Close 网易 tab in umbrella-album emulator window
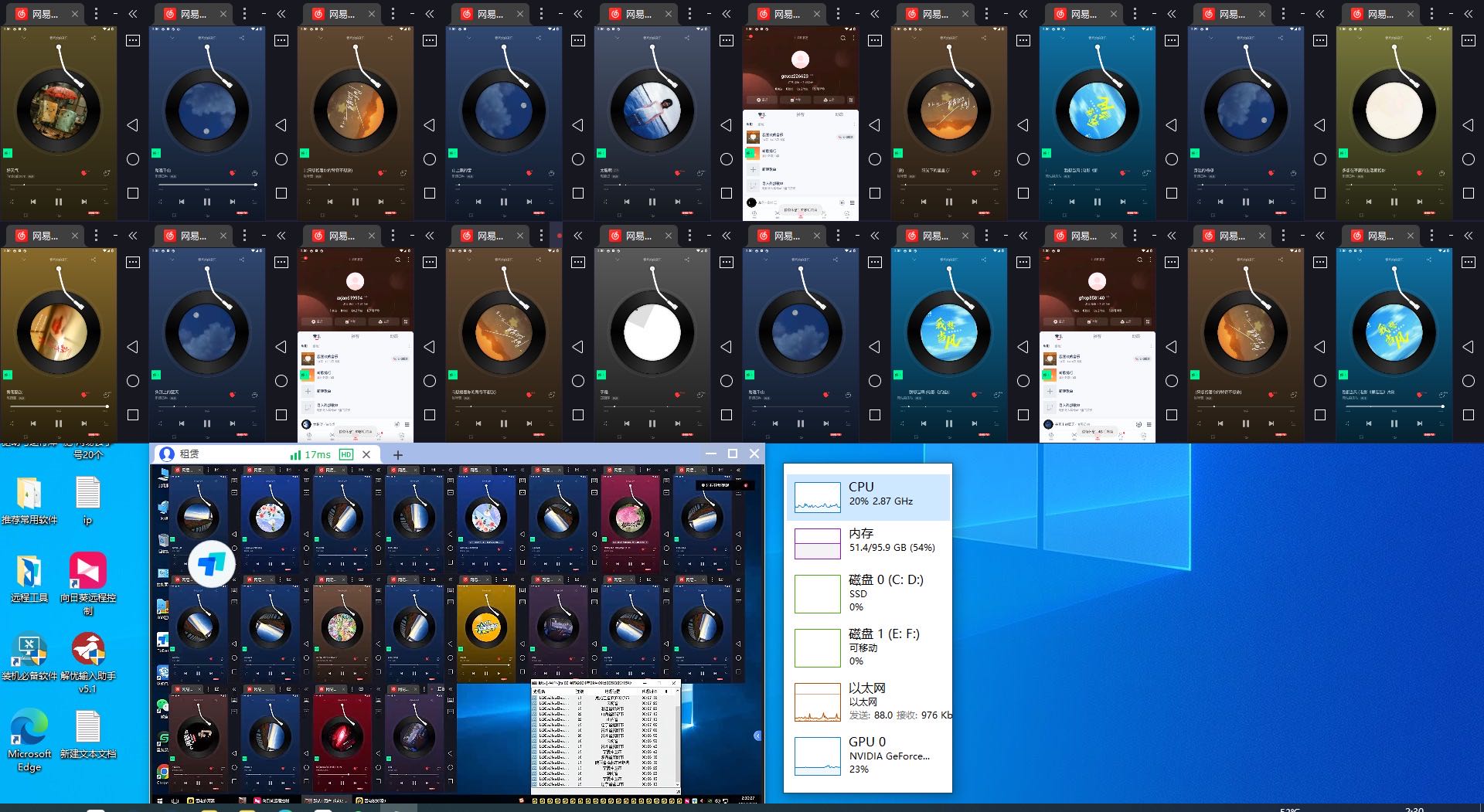Image resolution: width=1484 pixels, height=812 pixels. pyautogui.click(x=75, y=14)
